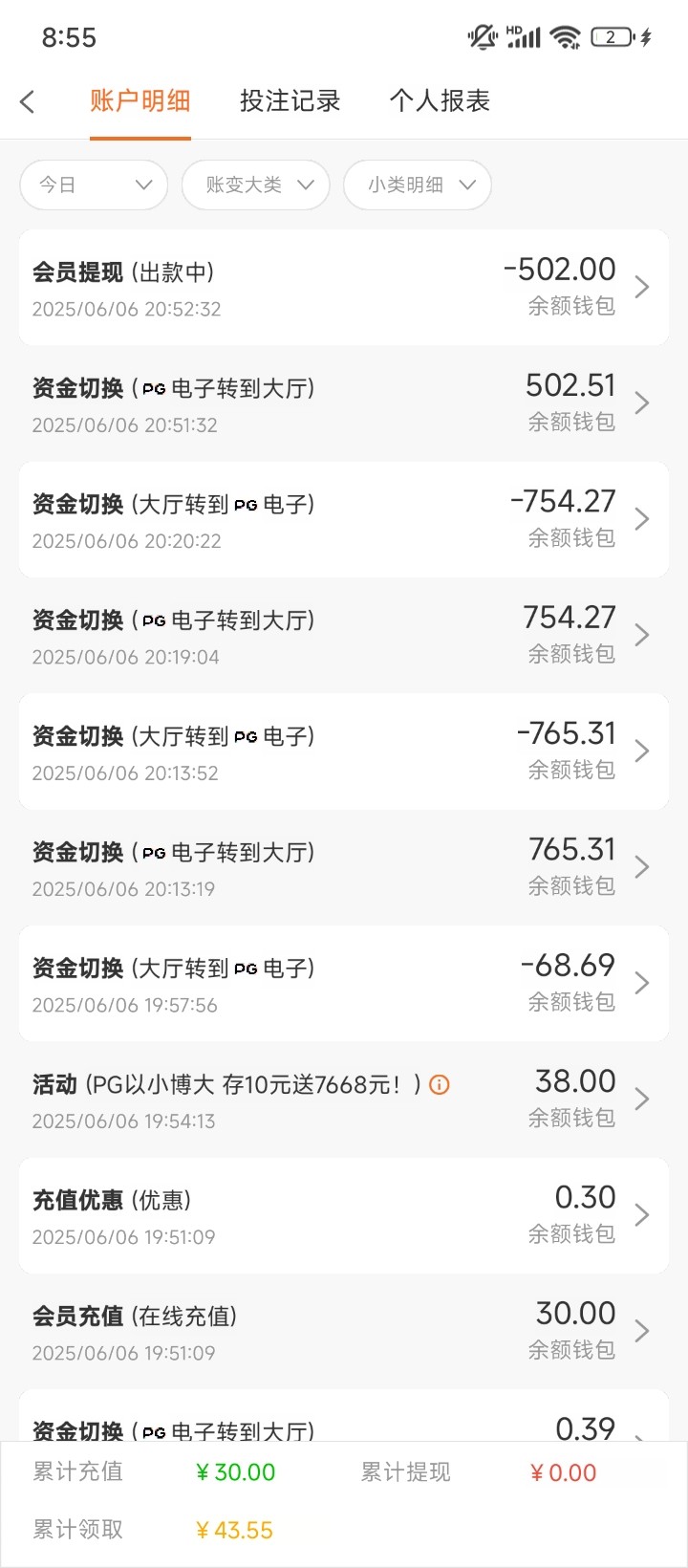Tap the back arrow icon
Viewport: 688px width, 1568px height.
pyautogui.click(x=28, y=101)
